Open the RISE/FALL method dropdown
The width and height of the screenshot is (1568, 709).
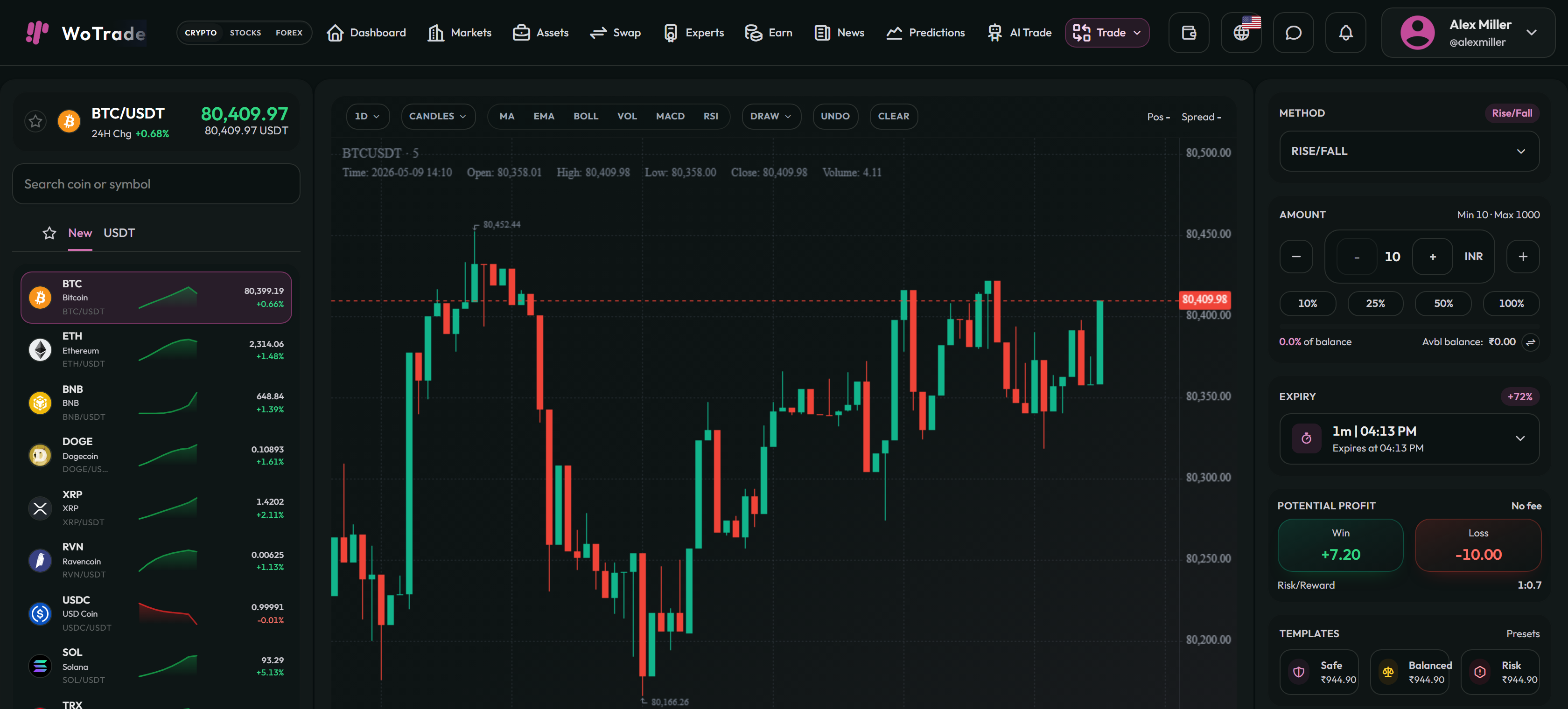pos(1408,151)
